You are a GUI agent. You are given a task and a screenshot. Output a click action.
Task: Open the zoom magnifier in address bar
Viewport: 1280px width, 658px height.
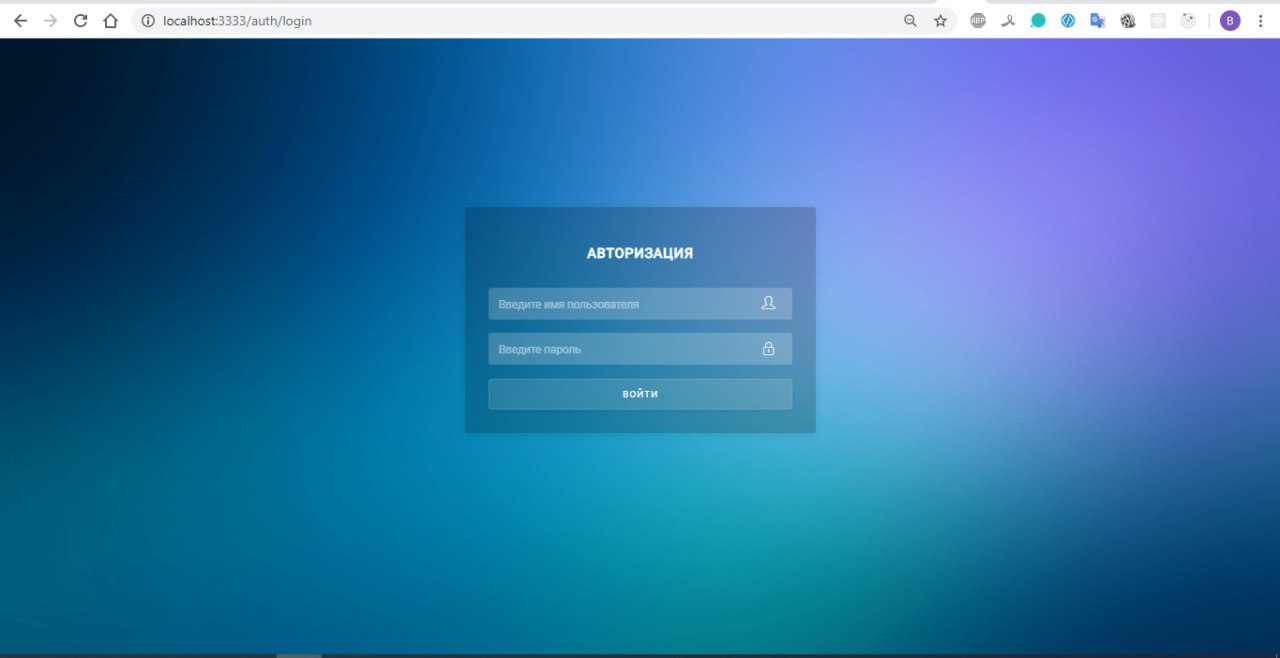point(910,20)
